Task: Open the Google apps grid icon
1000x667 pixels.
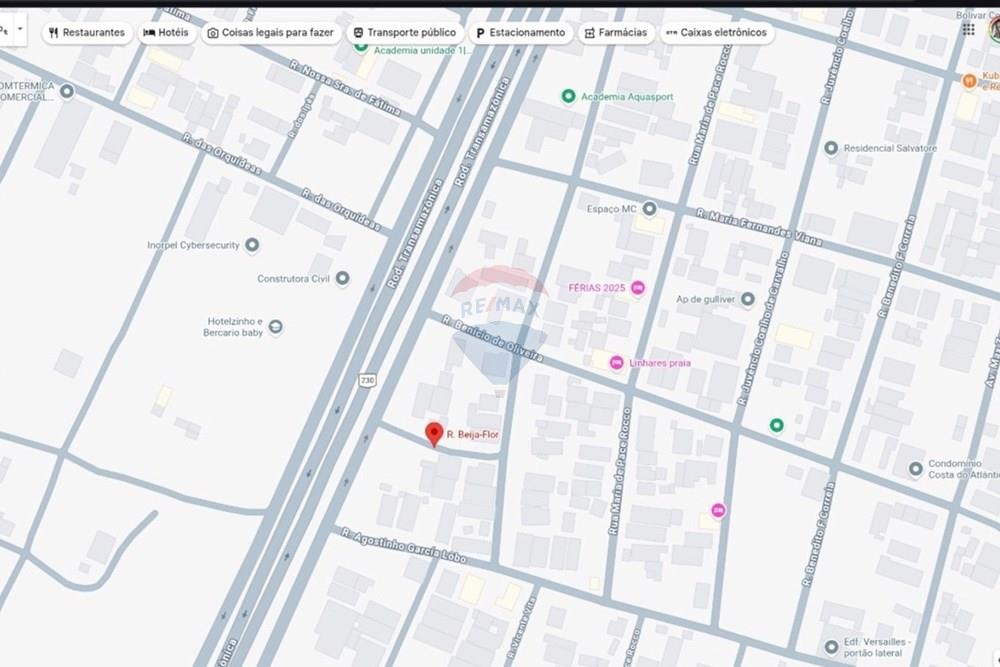Action: [968, 29]
